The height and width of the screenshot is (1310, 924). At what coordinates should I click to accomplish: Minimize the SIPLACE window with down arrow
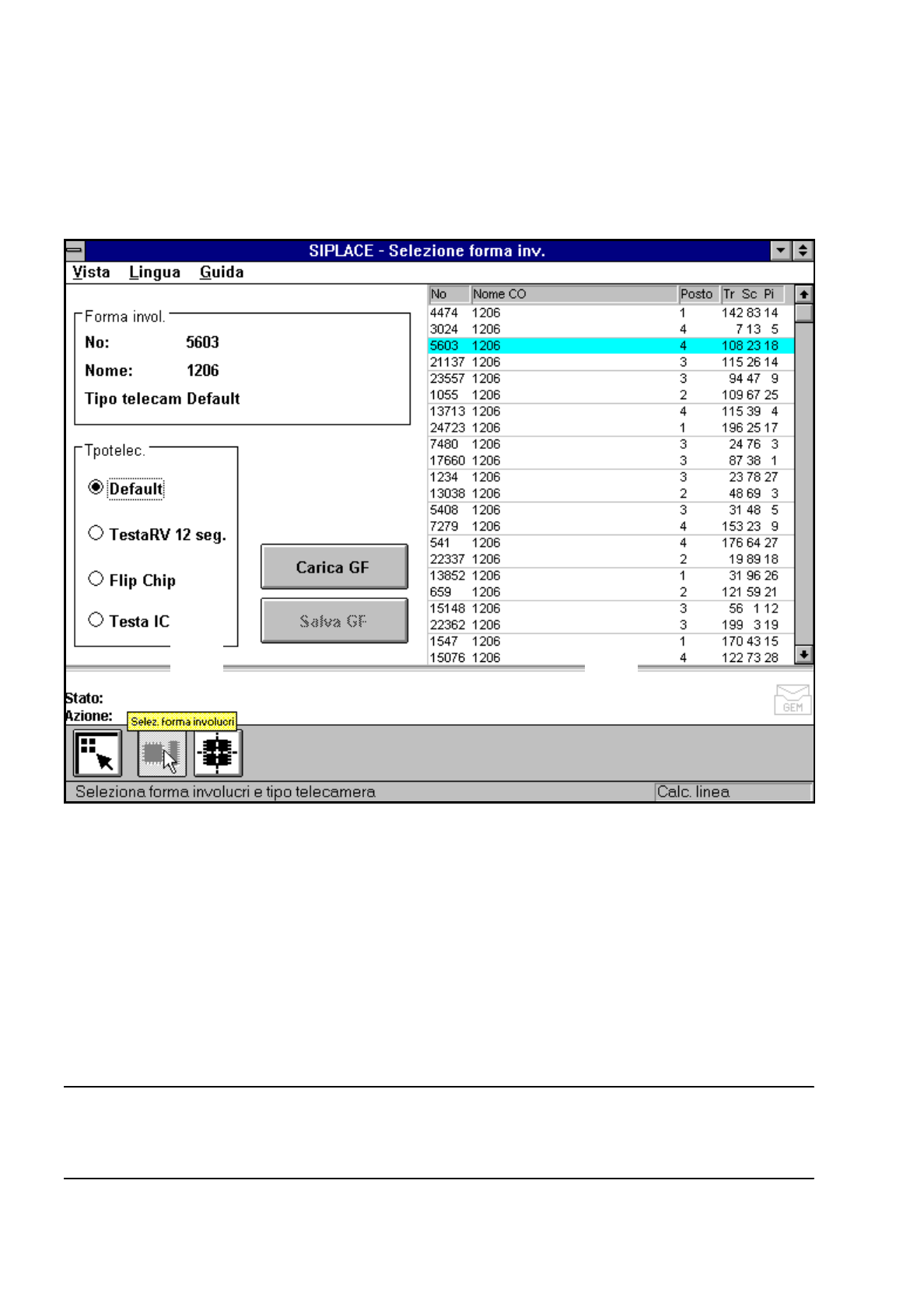pyautogui.click(x=781, y=250)
